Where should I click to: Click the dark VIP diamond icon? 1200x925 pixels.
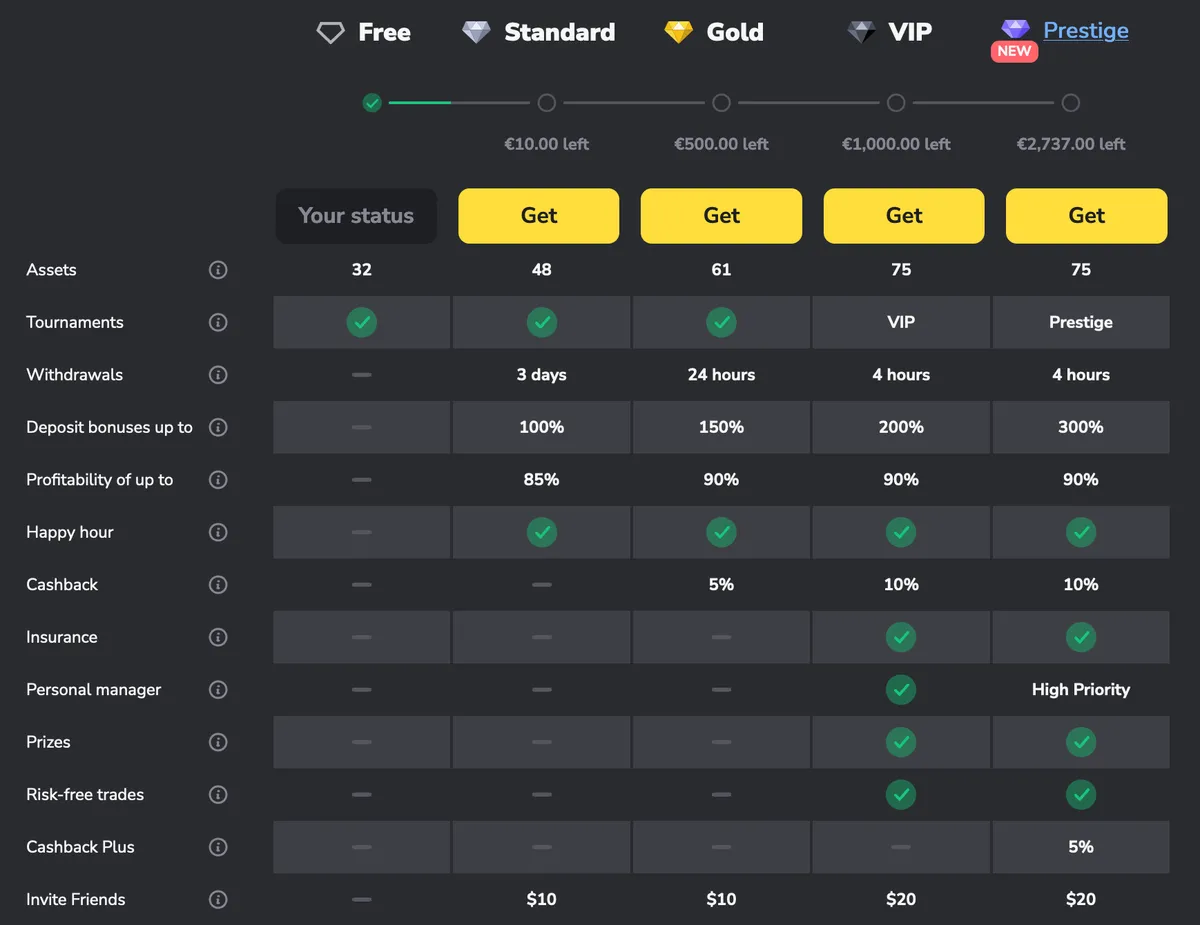point(861,33)
